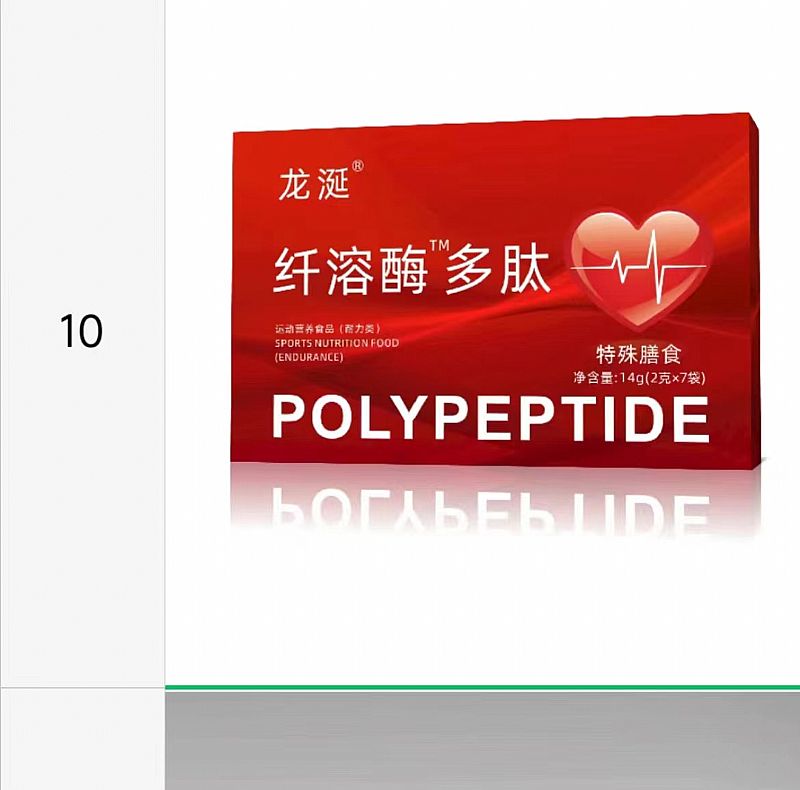
Task: Click the empty row header below 10
Action: [82, 739]
